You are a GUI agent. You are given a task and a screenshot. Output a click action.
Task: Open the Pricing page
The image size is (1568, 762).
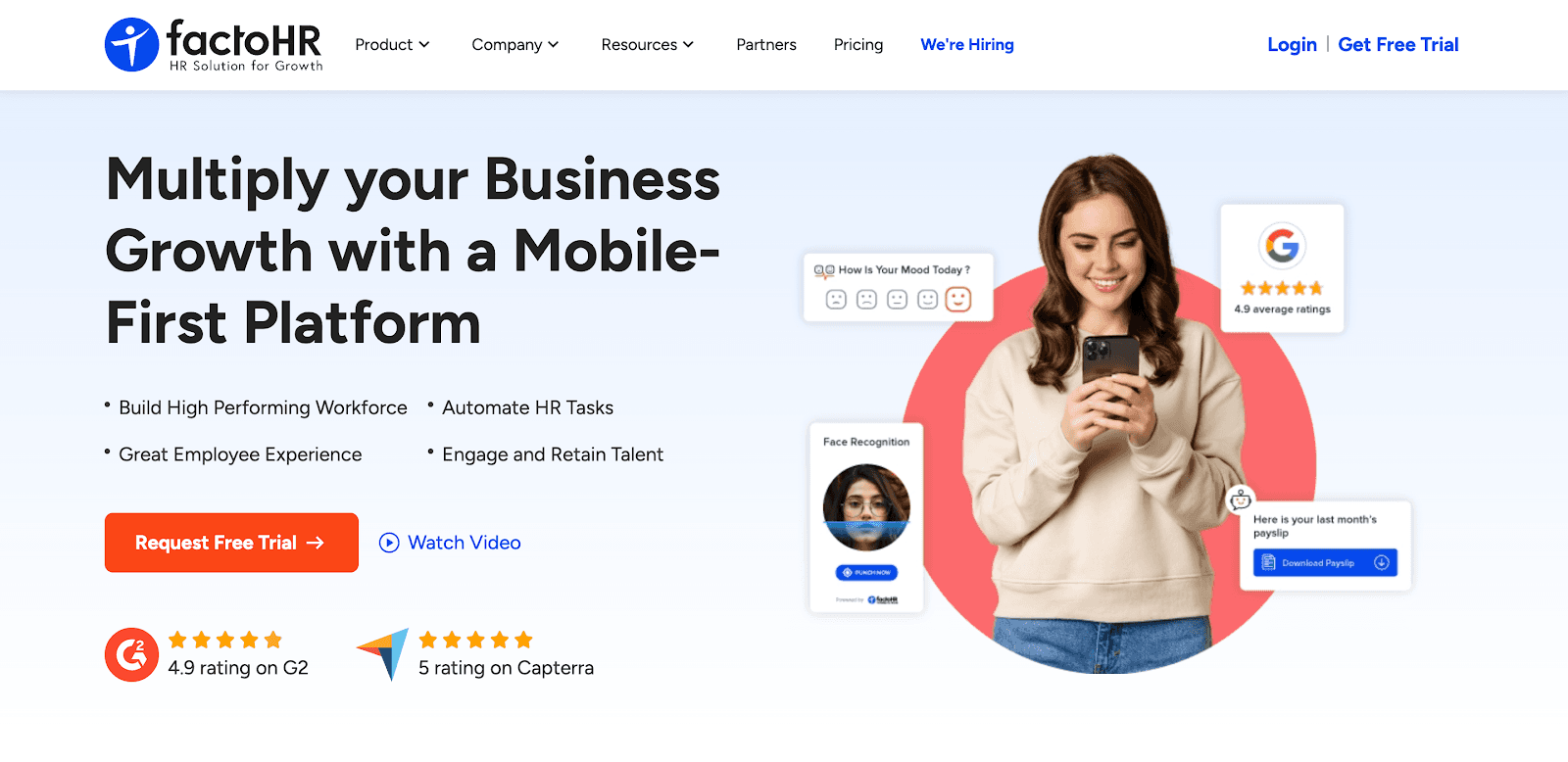[x=858, y=45]
